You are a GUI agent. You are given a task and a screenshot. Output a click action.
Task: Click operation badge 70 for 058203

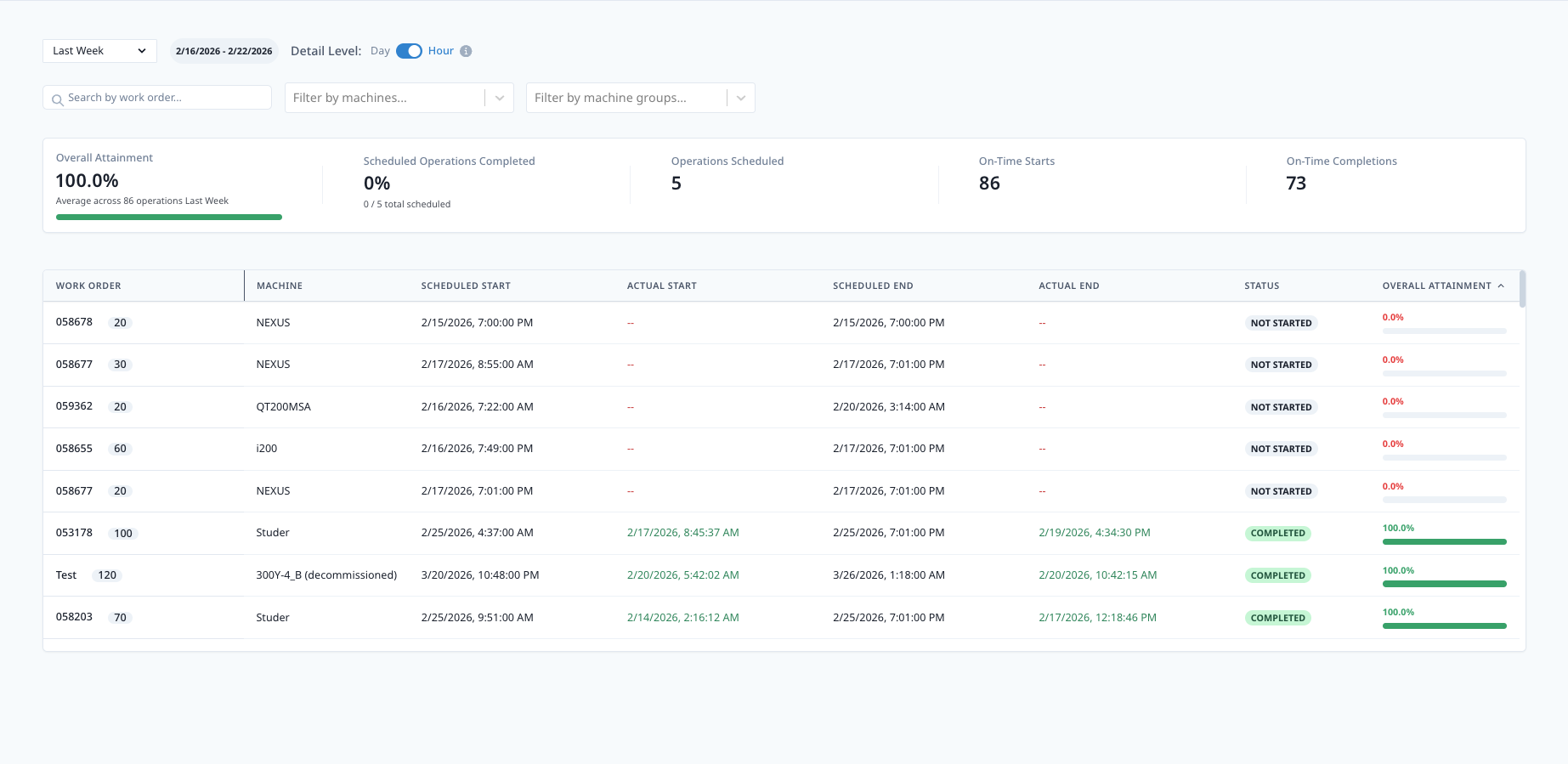coord(120,618)
